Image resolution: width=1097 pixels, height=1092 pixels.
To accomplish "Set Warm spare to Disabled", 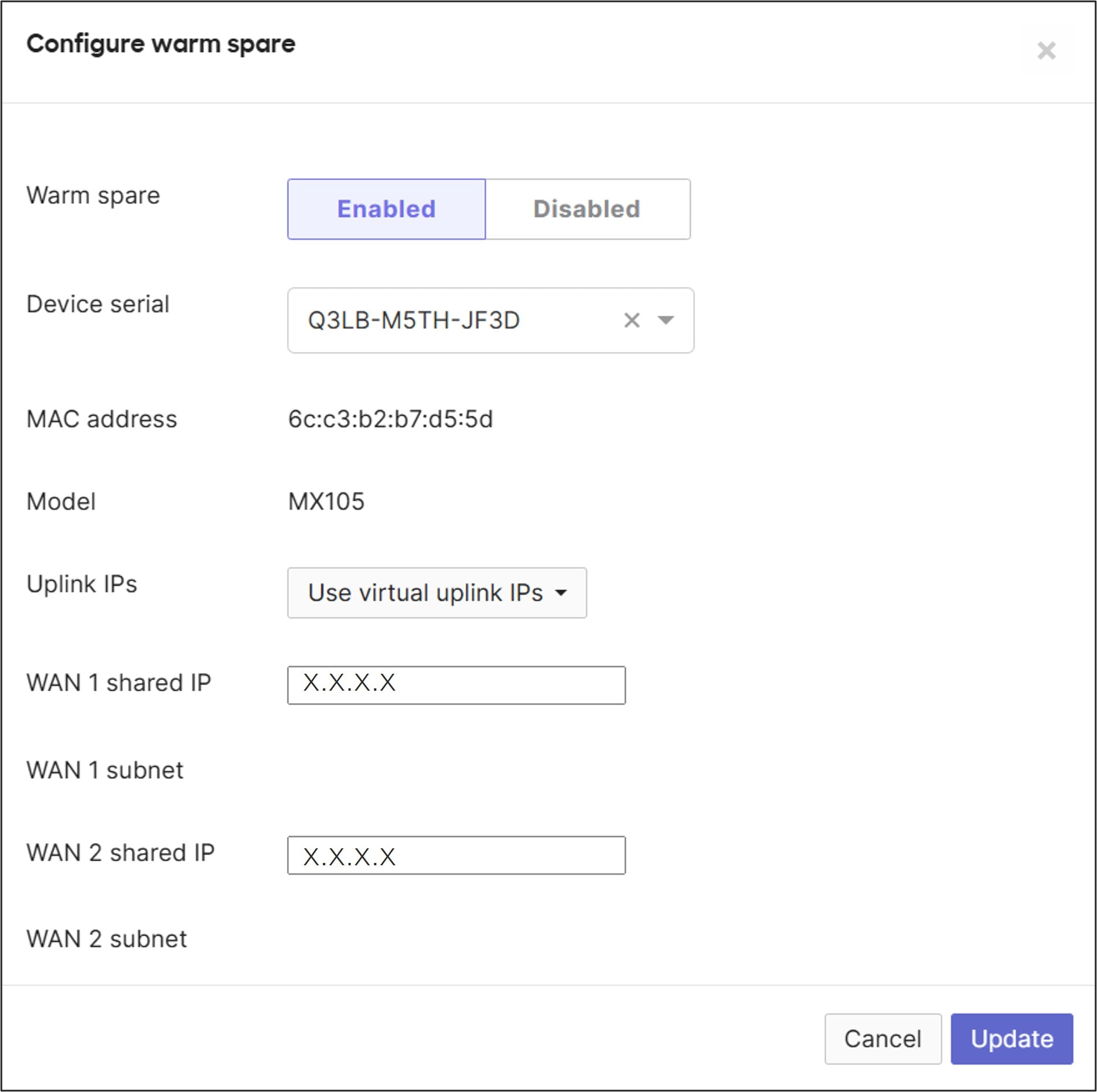I will pos(587,209).
